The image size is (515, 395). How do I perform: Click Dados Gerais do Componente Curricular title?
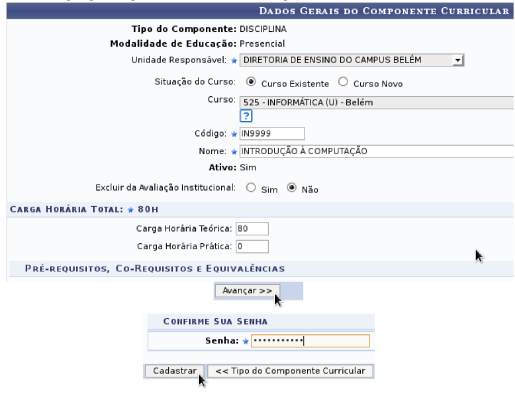pos(384,11)
